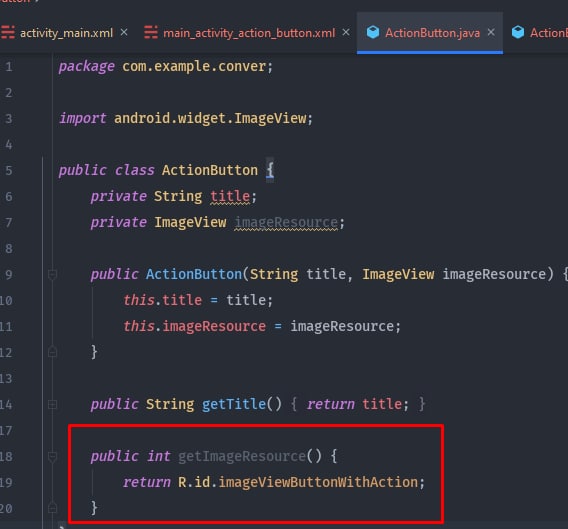
Task: Click the int return type on line 18
Action: tap(158, 456)
